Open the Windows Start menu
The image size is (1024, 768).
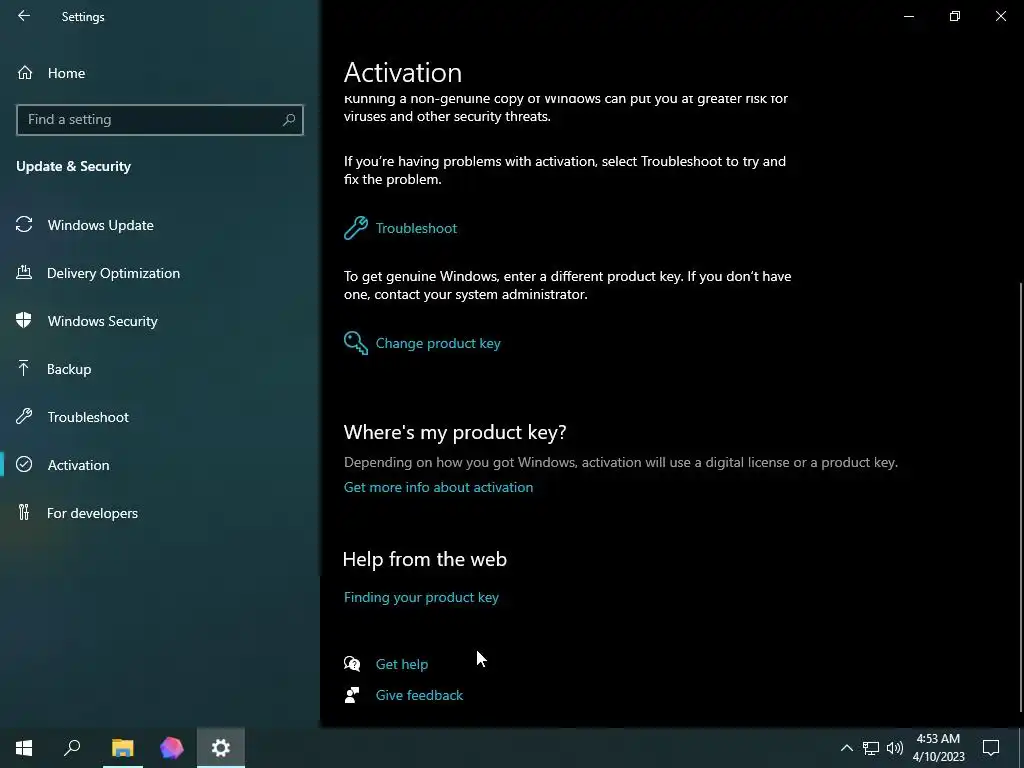pos(24,748)
